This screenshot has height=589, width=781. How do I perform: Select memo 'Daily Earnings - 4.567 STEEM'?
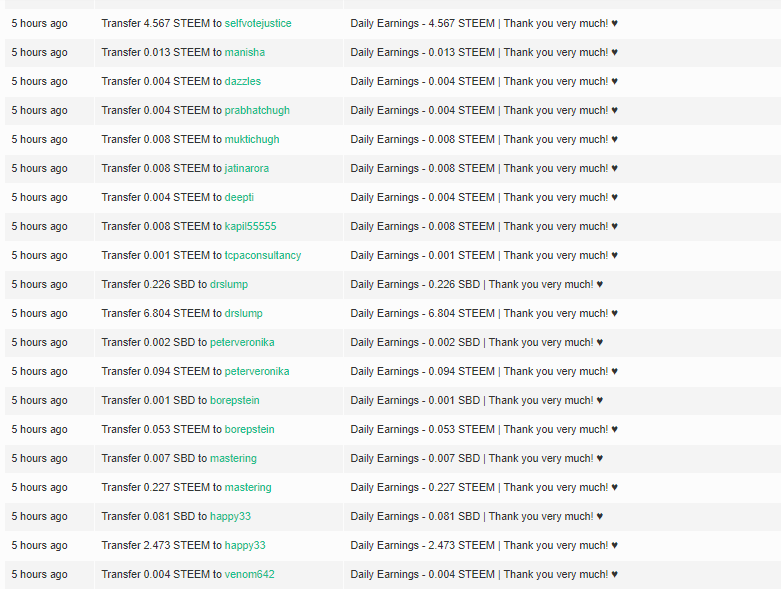[x=422, y=23]
